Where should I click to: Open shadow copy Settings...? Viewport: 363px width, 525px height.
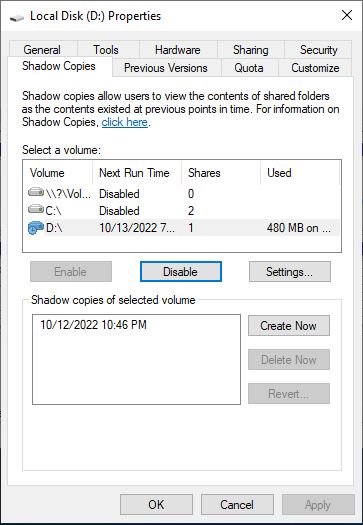click(290, 272)
